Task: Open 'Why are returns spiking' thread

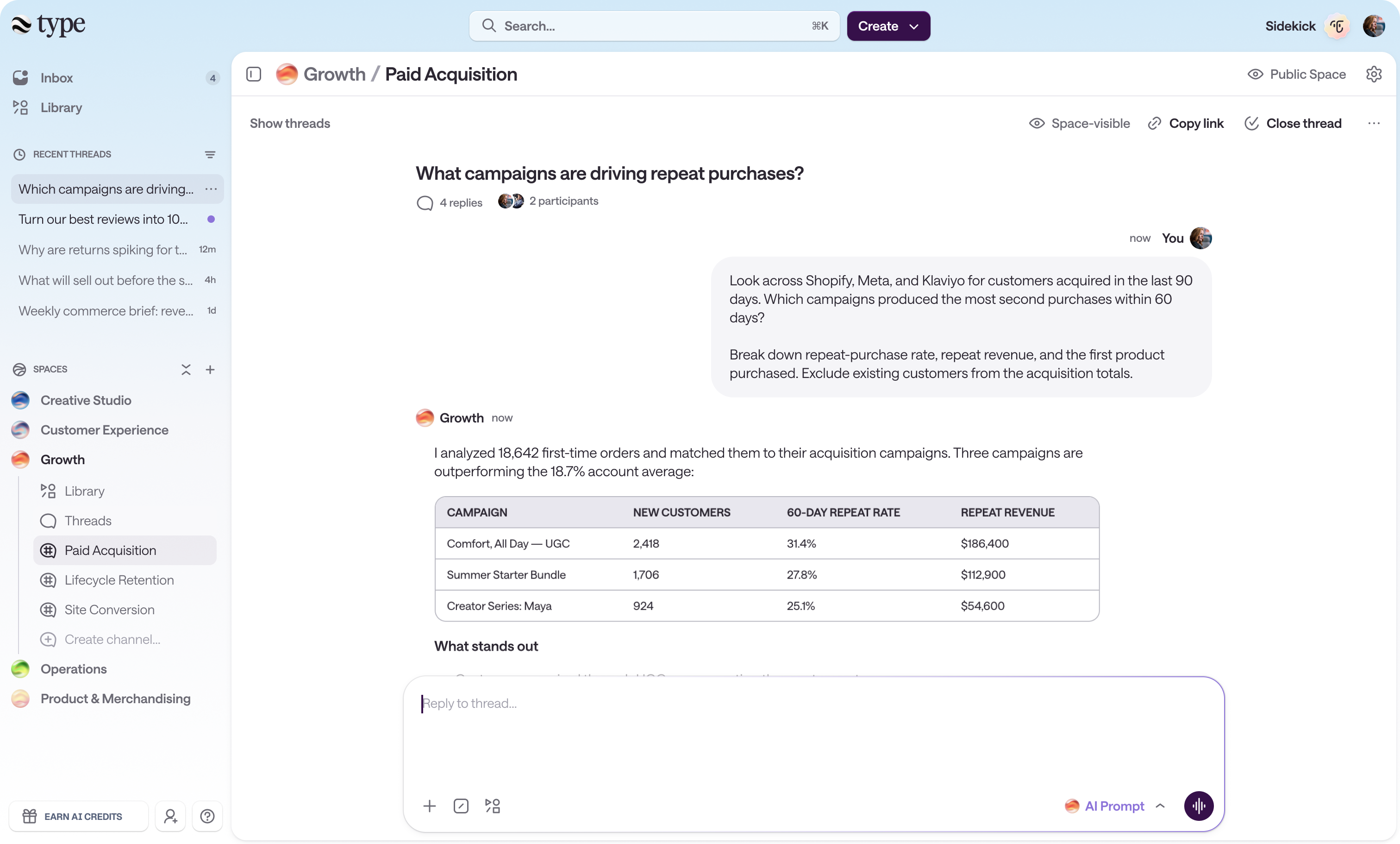Action: (x=117, y=250)
